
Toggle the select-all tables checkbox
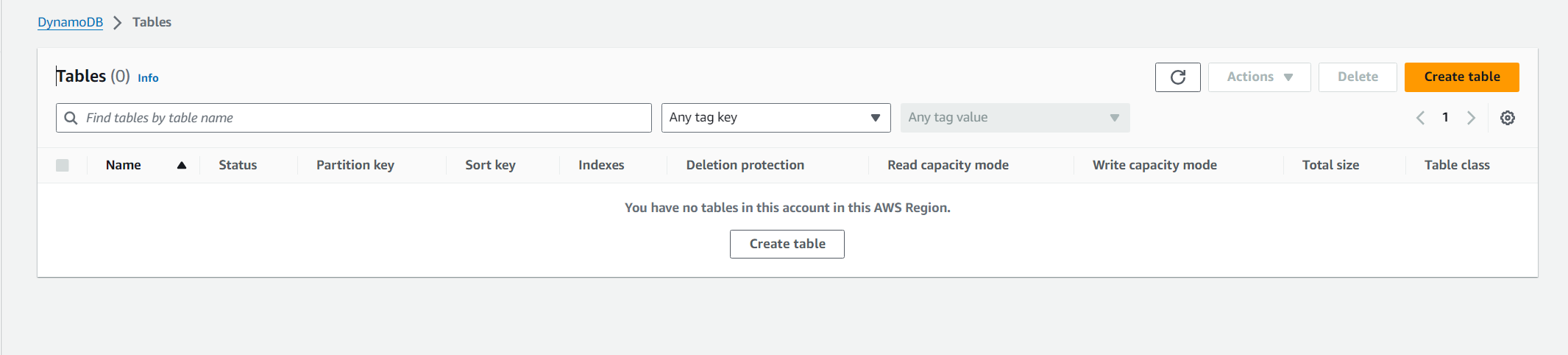(x=63, y=166)
